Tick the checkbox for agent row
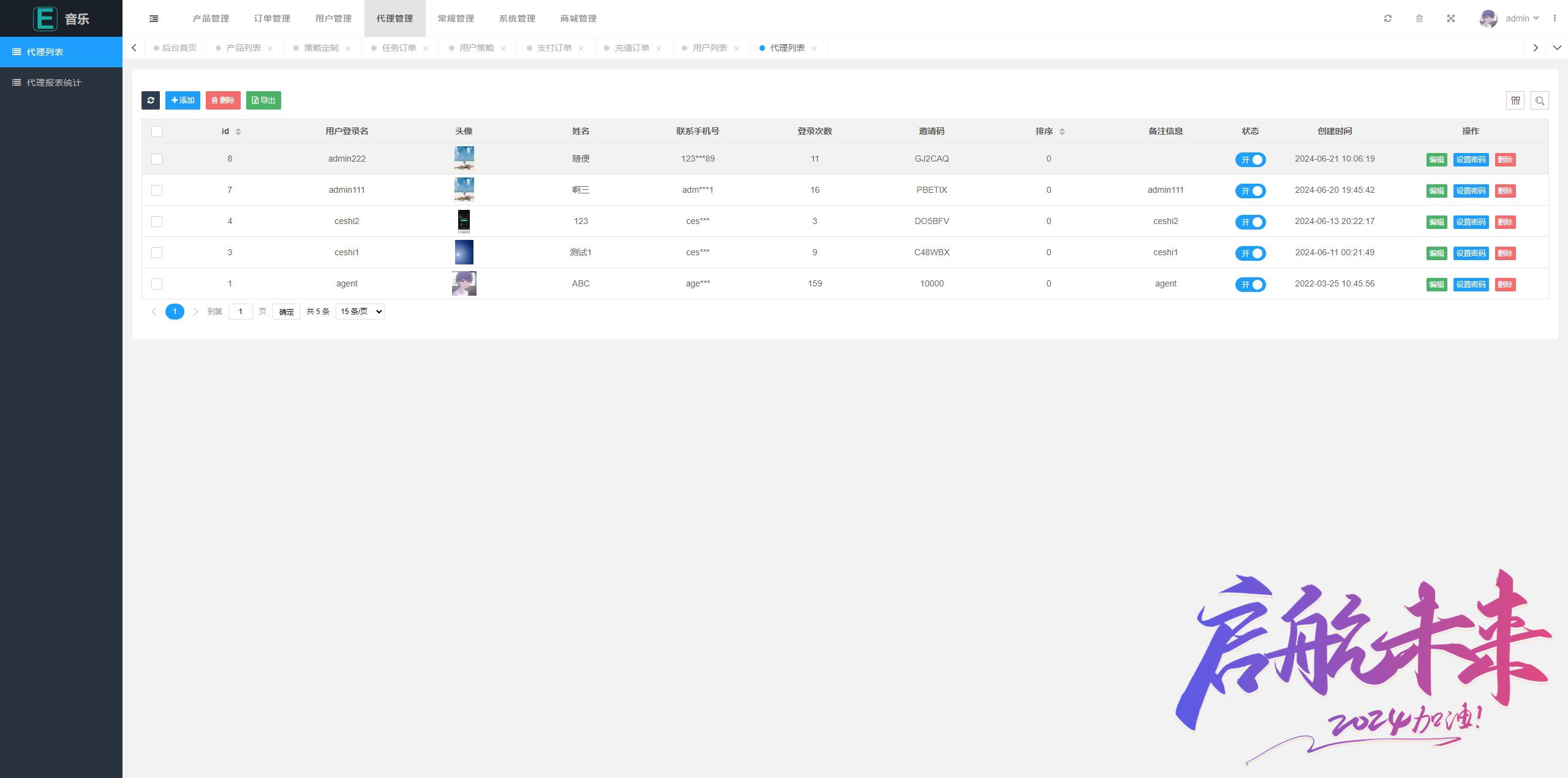 pyautogui.click(x=157, y=284)
